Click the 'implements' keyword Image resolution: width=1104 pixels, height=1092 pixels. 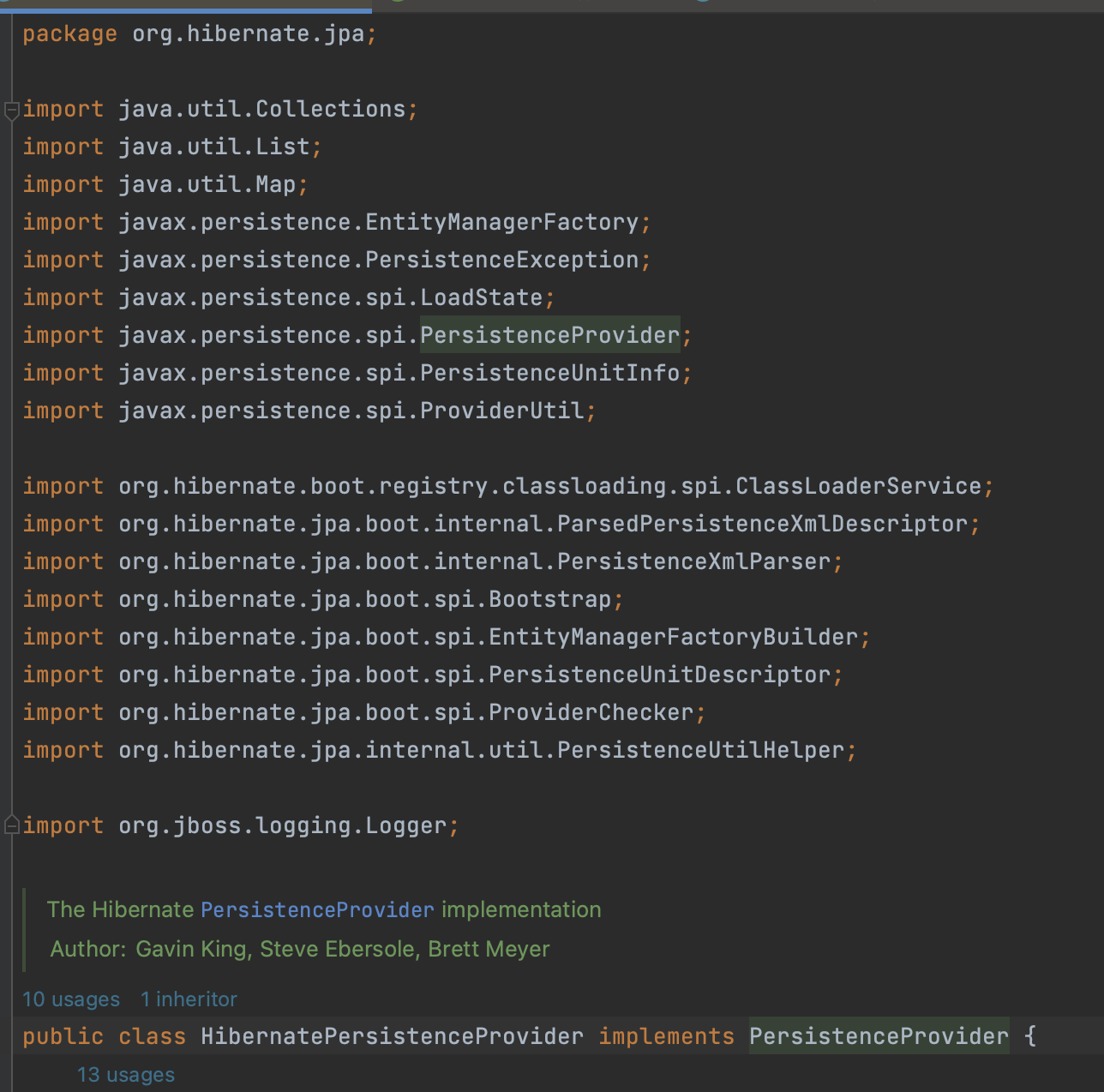(667, 1036)
